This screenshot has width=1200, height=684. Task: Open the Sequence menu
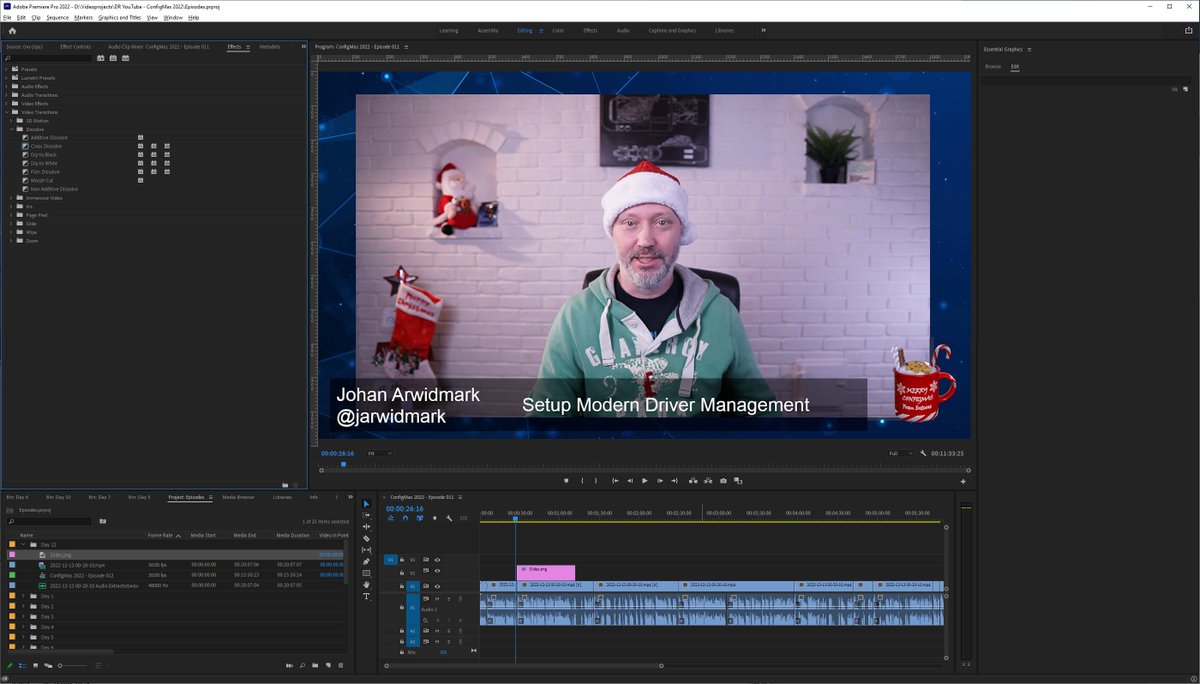point(58,17)
